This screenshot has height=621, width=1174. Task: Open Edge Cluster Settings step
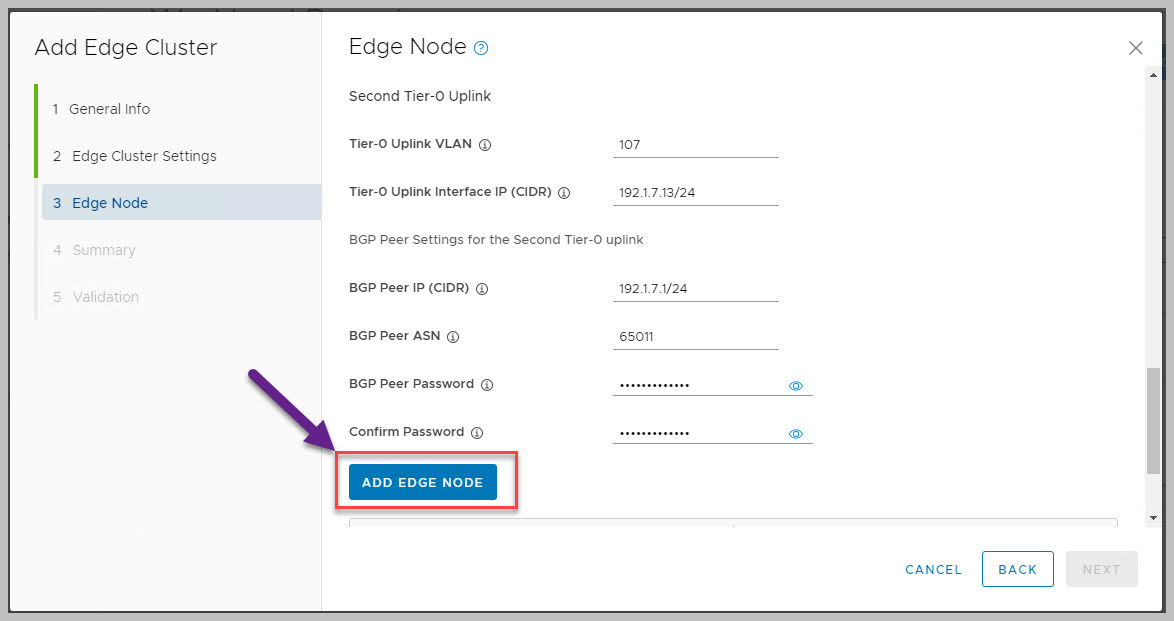pos(144,156)
